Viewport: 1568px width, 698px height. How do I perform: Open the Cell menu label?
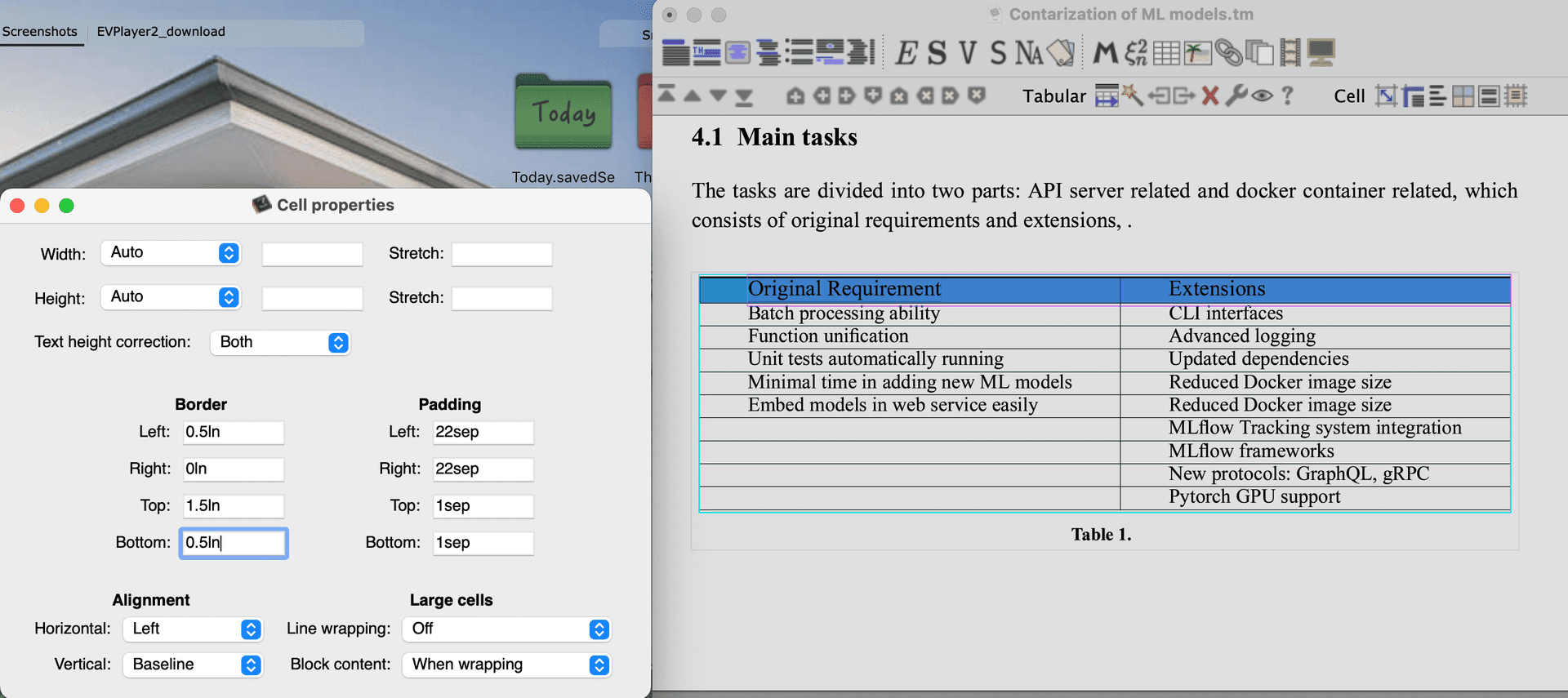(1349, 96)
